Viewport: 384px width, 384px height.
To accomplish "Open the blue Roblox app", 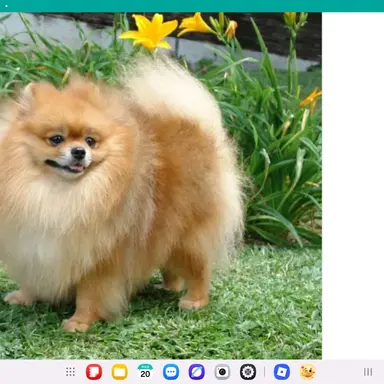I will coord(282,372).
